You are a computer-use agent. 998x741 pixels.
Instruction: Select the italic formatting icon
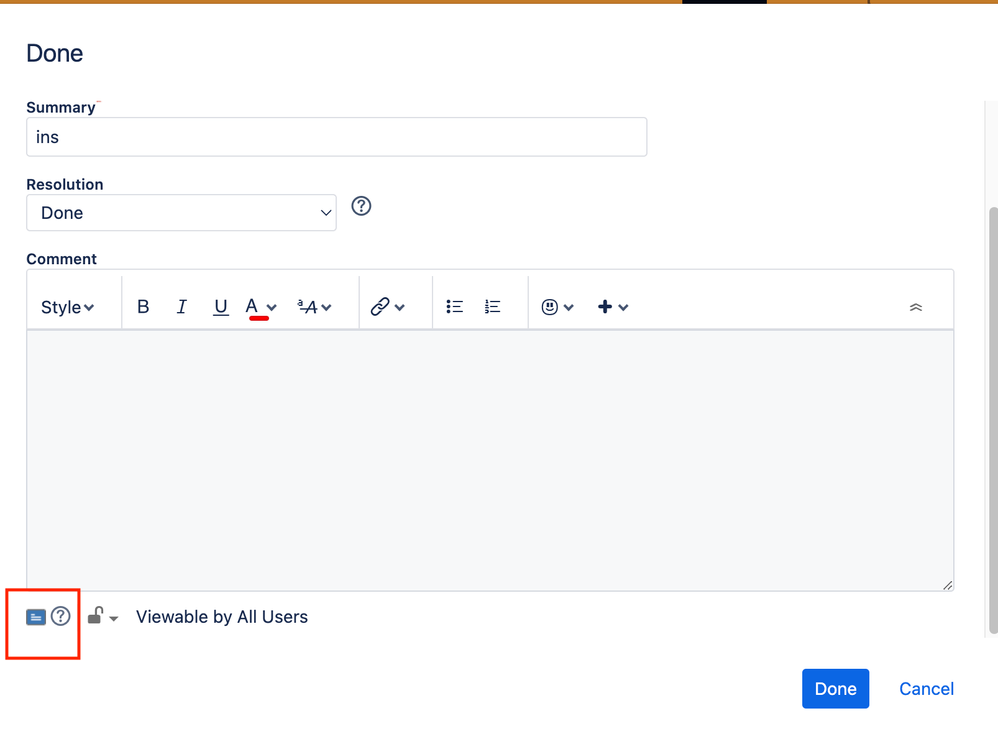pyautogui.click(x=181, y=306)
